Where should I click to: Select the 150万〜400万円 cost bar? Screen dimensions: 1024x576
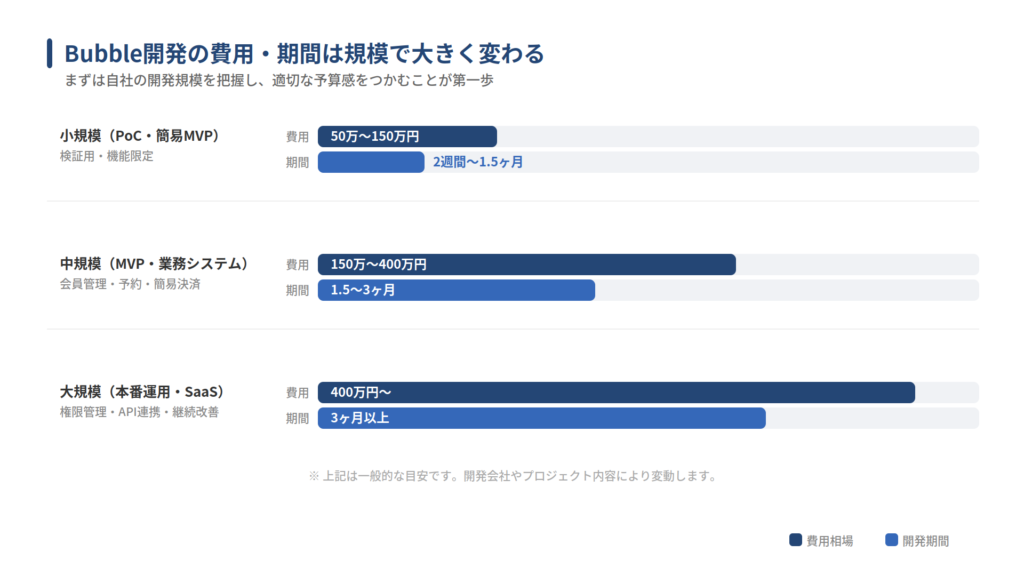526,264
